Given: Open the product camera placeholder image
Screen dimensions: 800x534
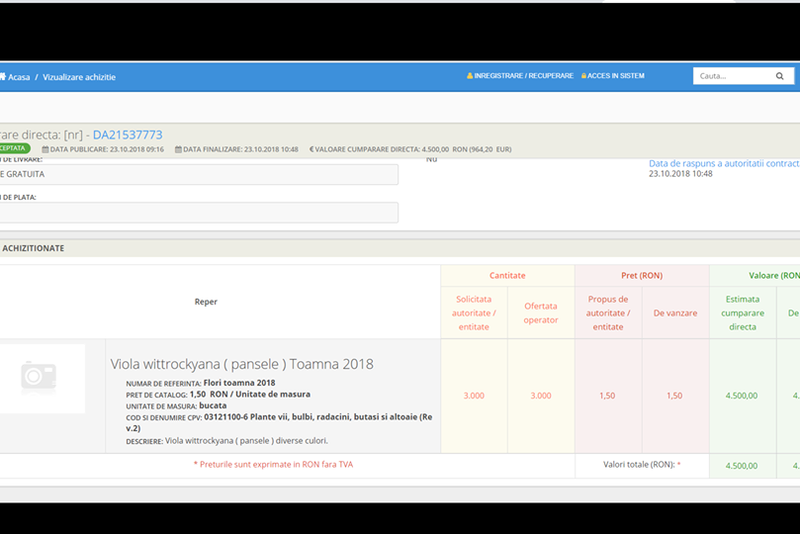Looking at the screenshot, I should (39, 375).
